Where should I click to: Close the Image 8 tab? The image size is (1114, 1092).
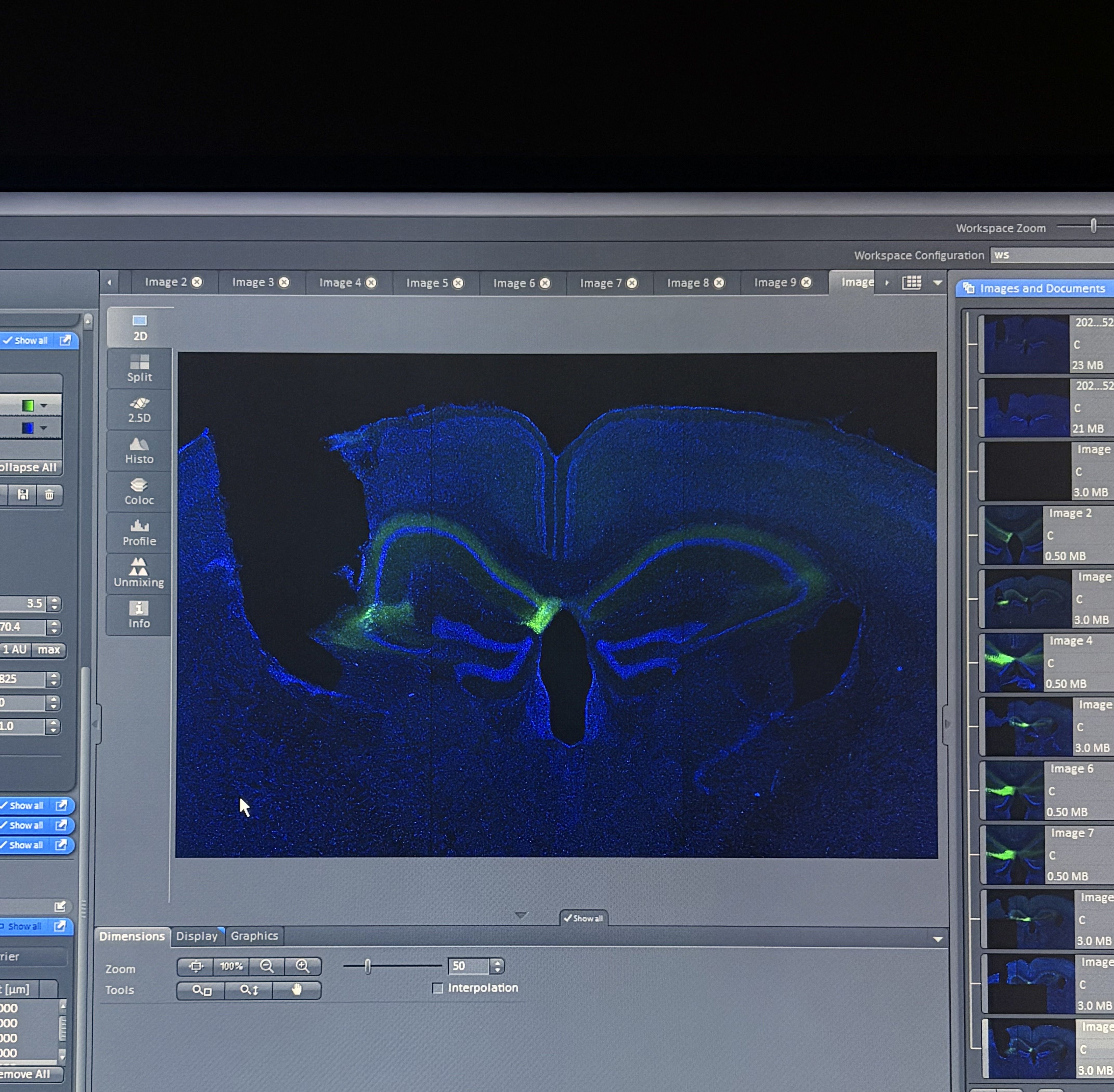pos(719,283)
